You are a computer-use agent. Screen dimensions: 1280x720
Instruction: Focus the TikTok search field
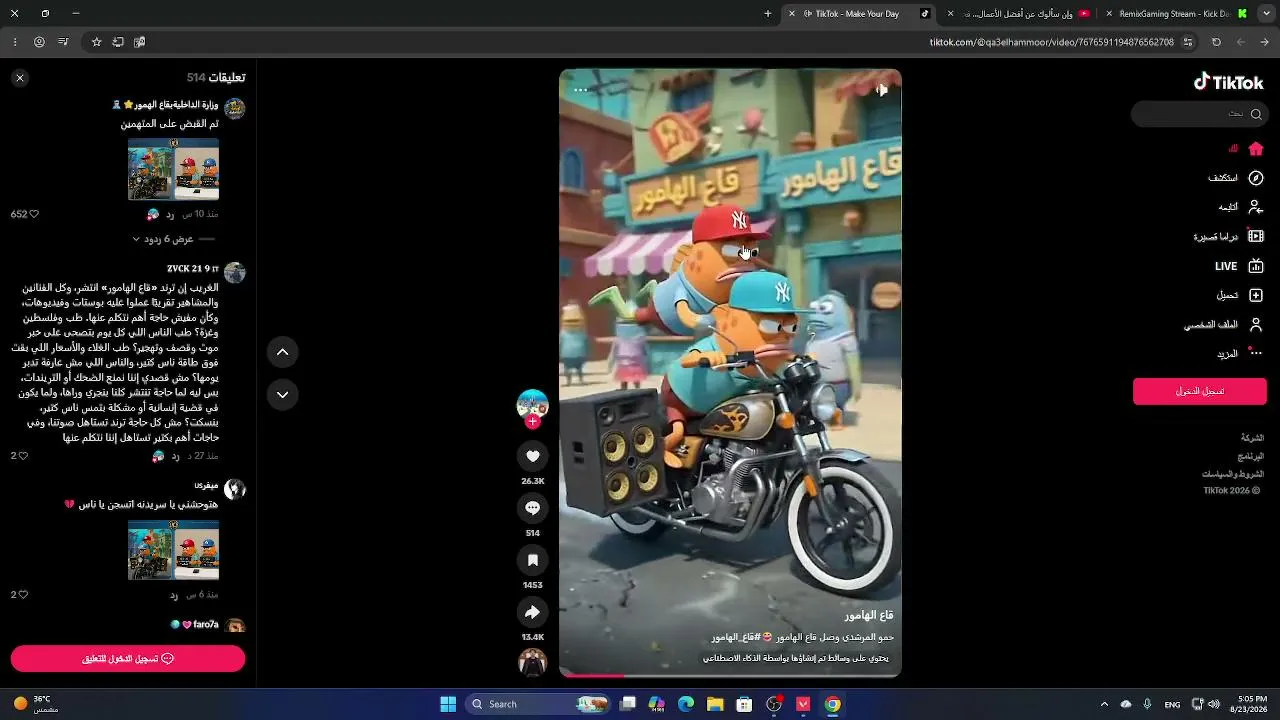point(1199,114)
